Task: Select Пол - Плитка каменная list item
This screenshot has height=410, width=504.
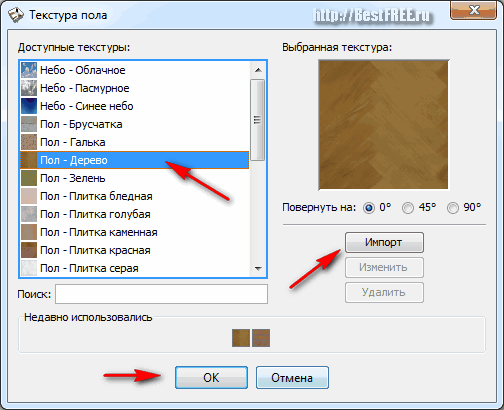Action: click(x=135, y=232)
